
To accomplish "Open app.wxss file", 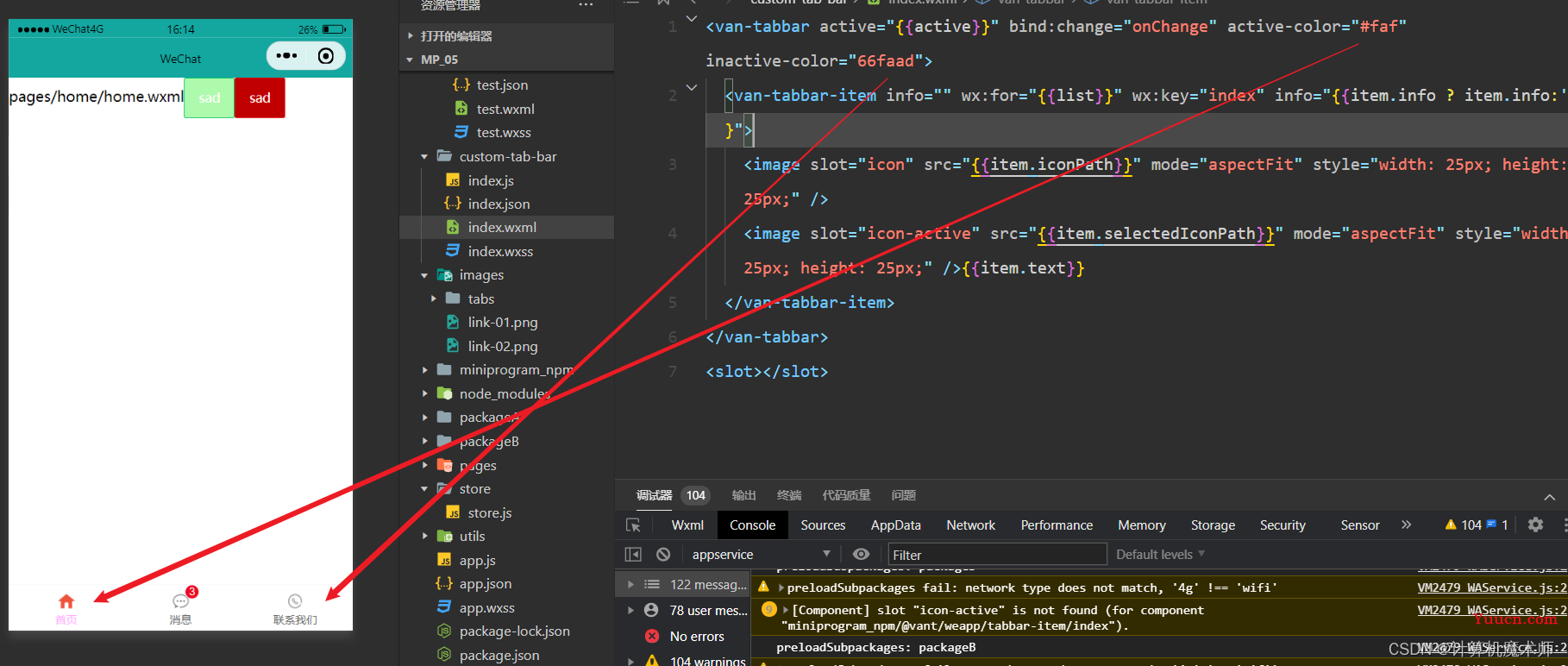I will point(486,607).
